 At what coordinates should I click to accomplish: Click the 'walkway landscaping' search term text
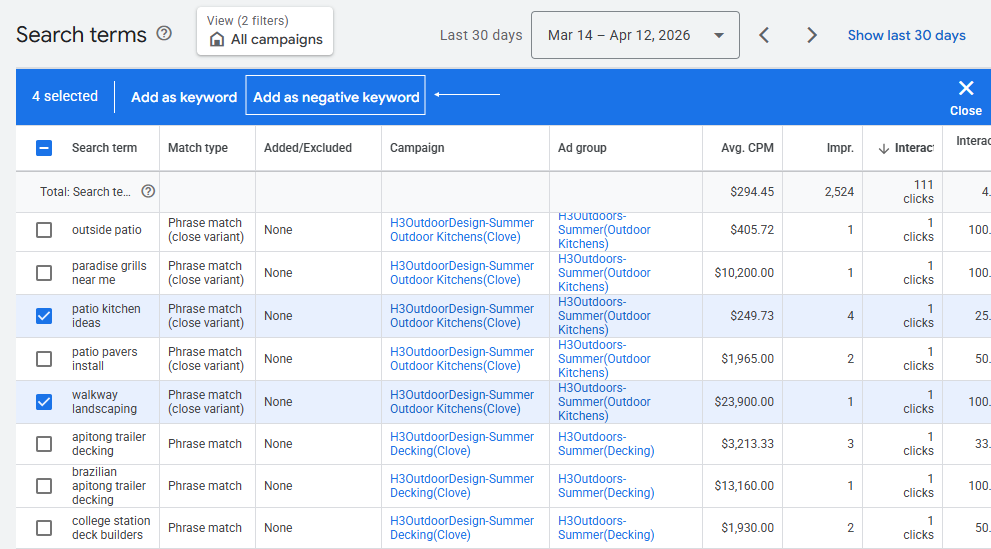pyautogui.click(x=104, y=402)
